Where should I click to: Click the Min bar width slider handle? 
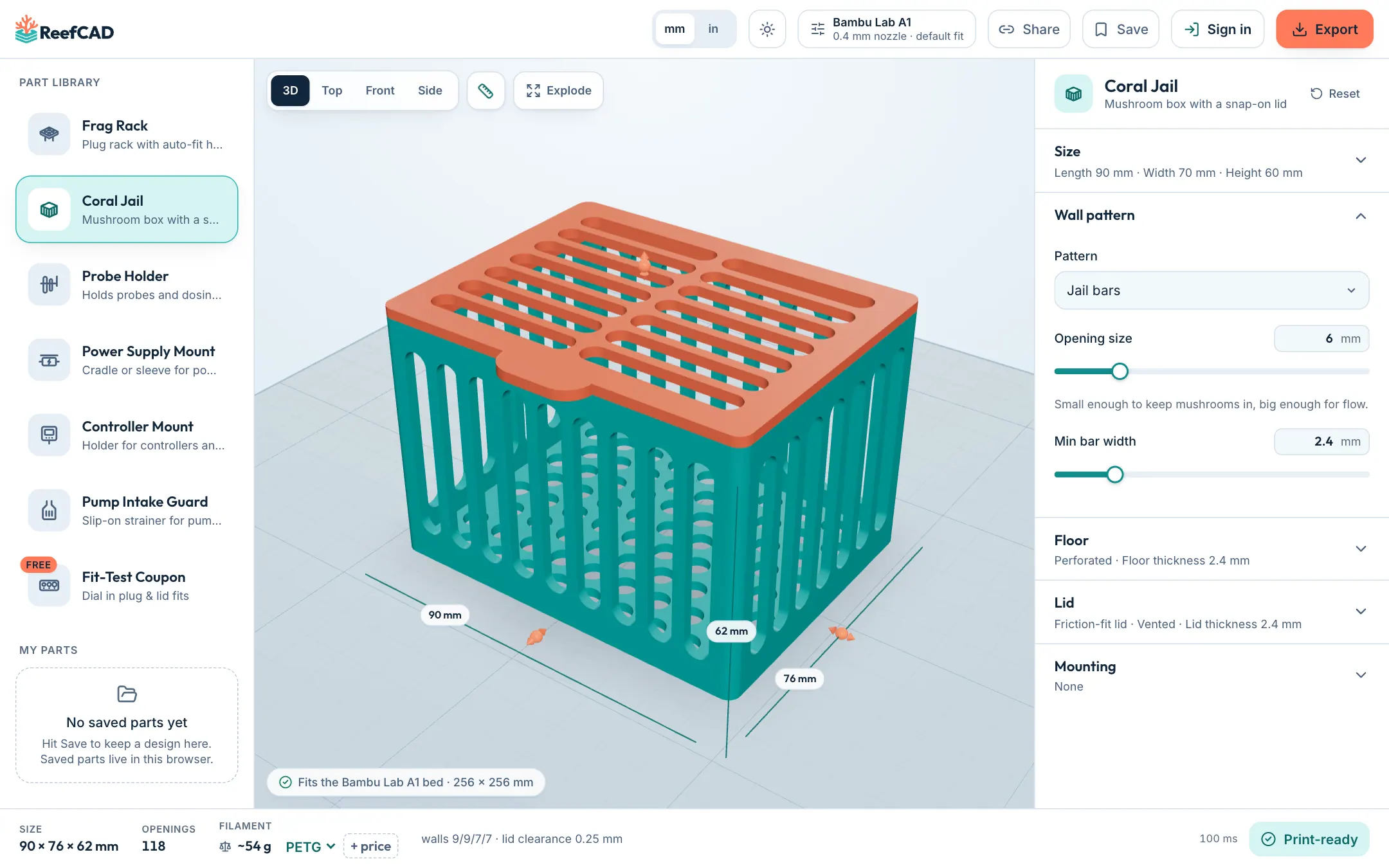coord(1115,475)
